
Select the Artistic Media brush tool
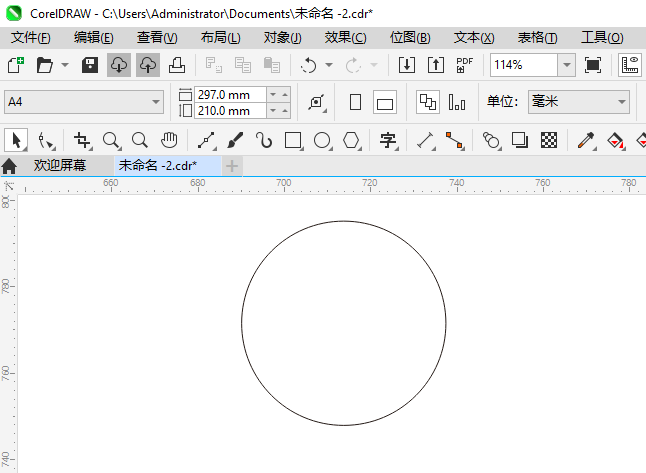click(x=235, y=140)
